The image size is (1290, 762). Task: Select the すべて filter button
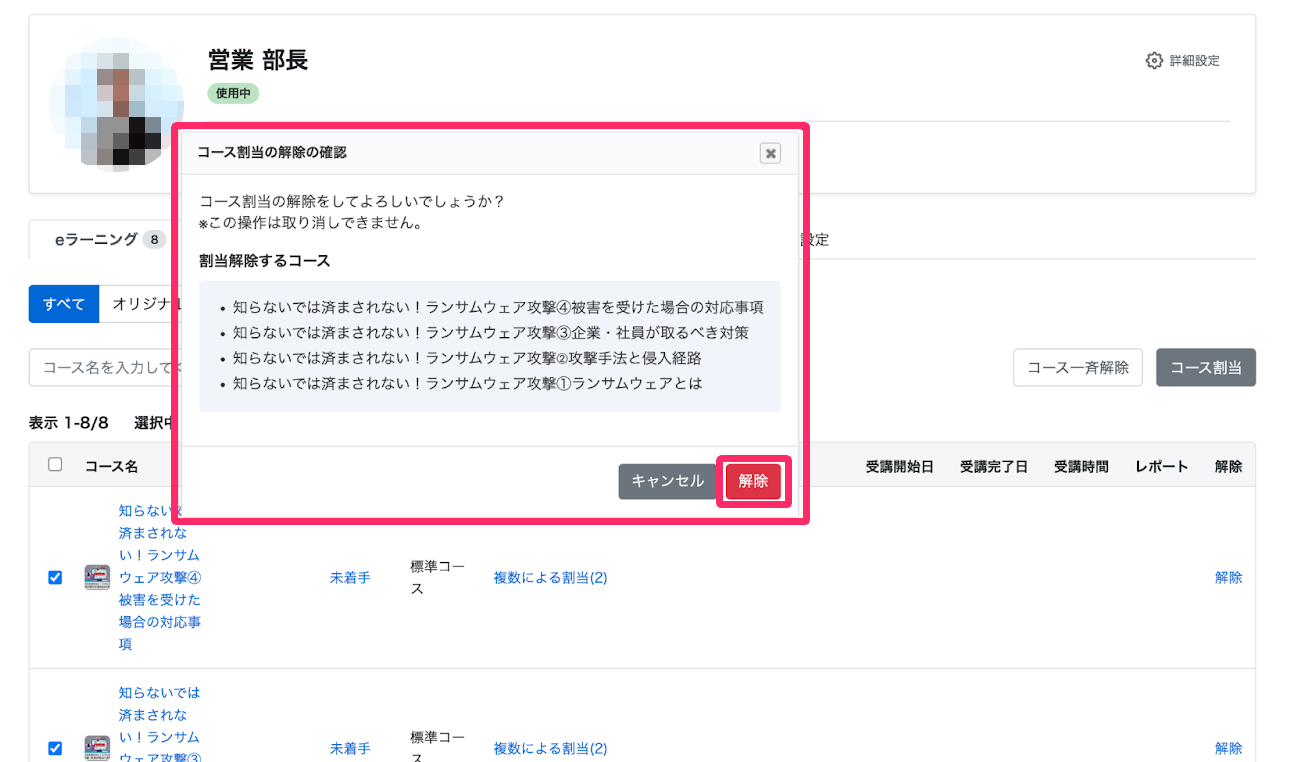tap(64, 304)
